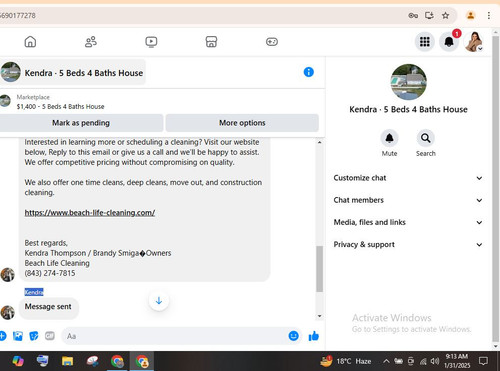Click the large listing thumbnail in the right panel

coord(408,82)
